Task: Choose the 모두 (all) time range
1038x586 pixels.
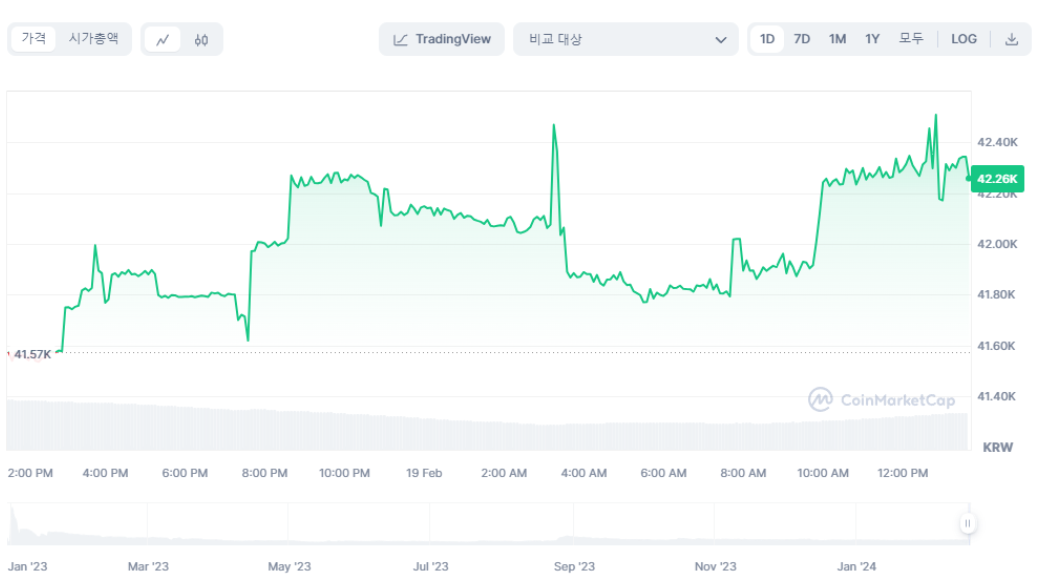Action: pyautogui.click(x=911, y=39)
